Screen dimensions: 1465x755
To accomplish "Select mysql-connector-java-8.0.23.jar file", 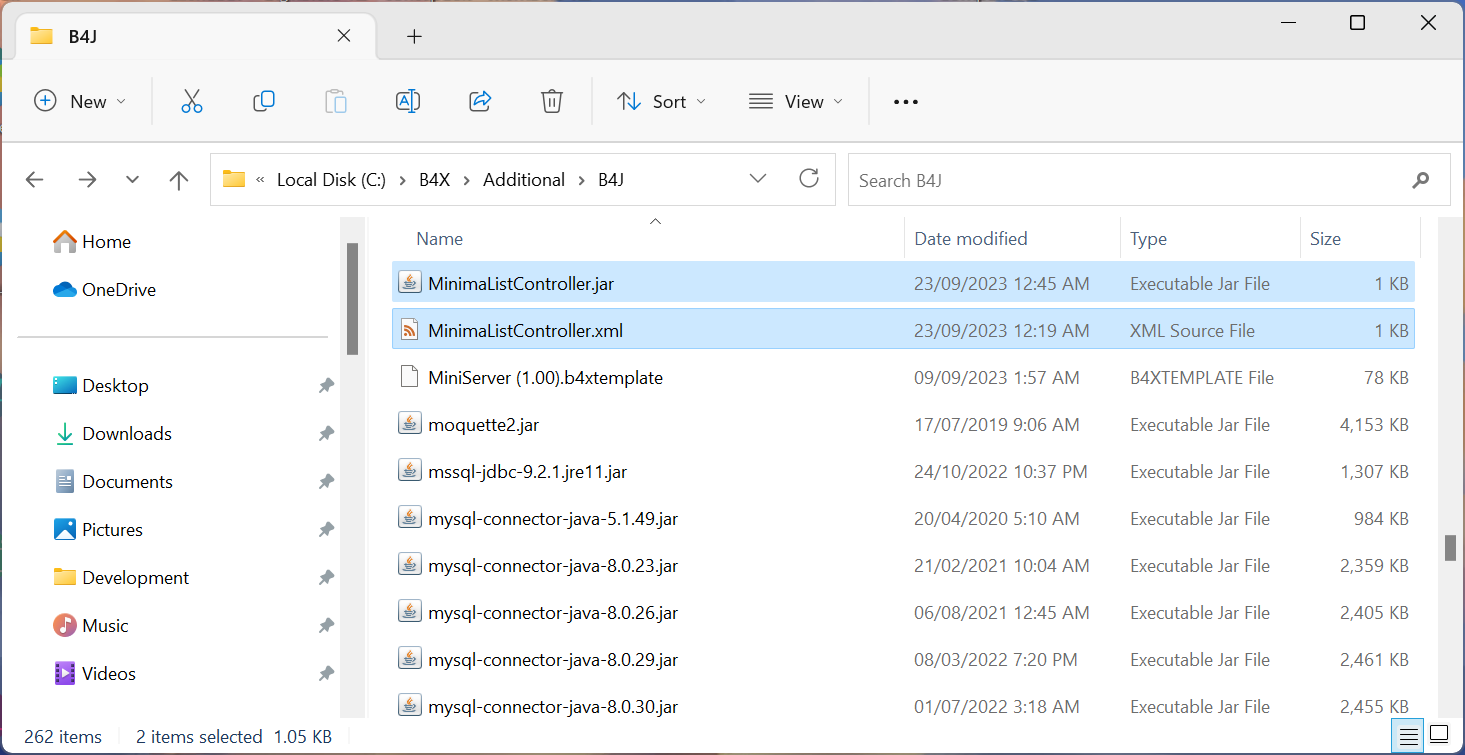I will (903, 566).
